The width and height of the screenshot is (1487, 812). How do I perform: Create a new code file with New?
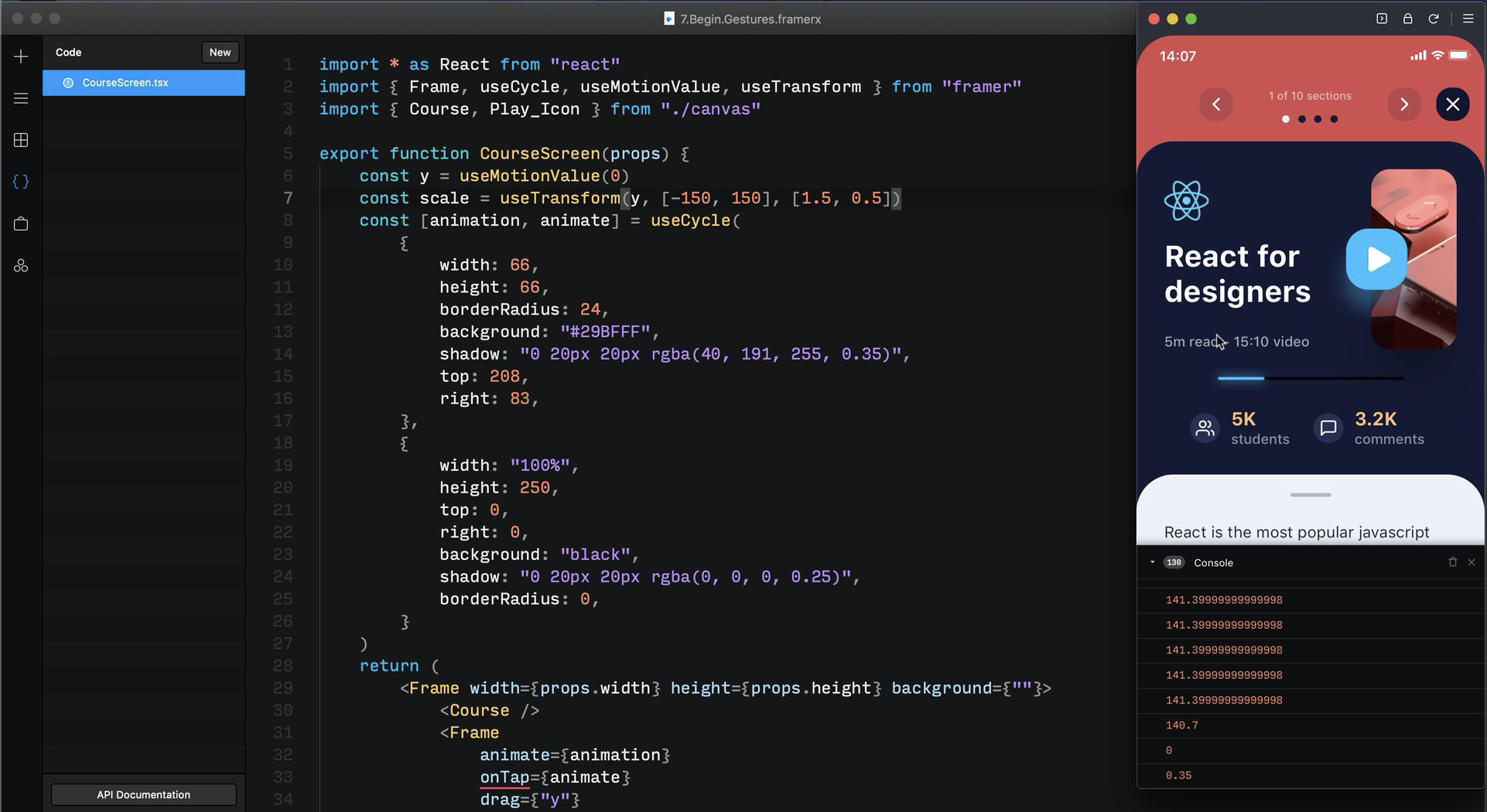click(x=220, y=53)
